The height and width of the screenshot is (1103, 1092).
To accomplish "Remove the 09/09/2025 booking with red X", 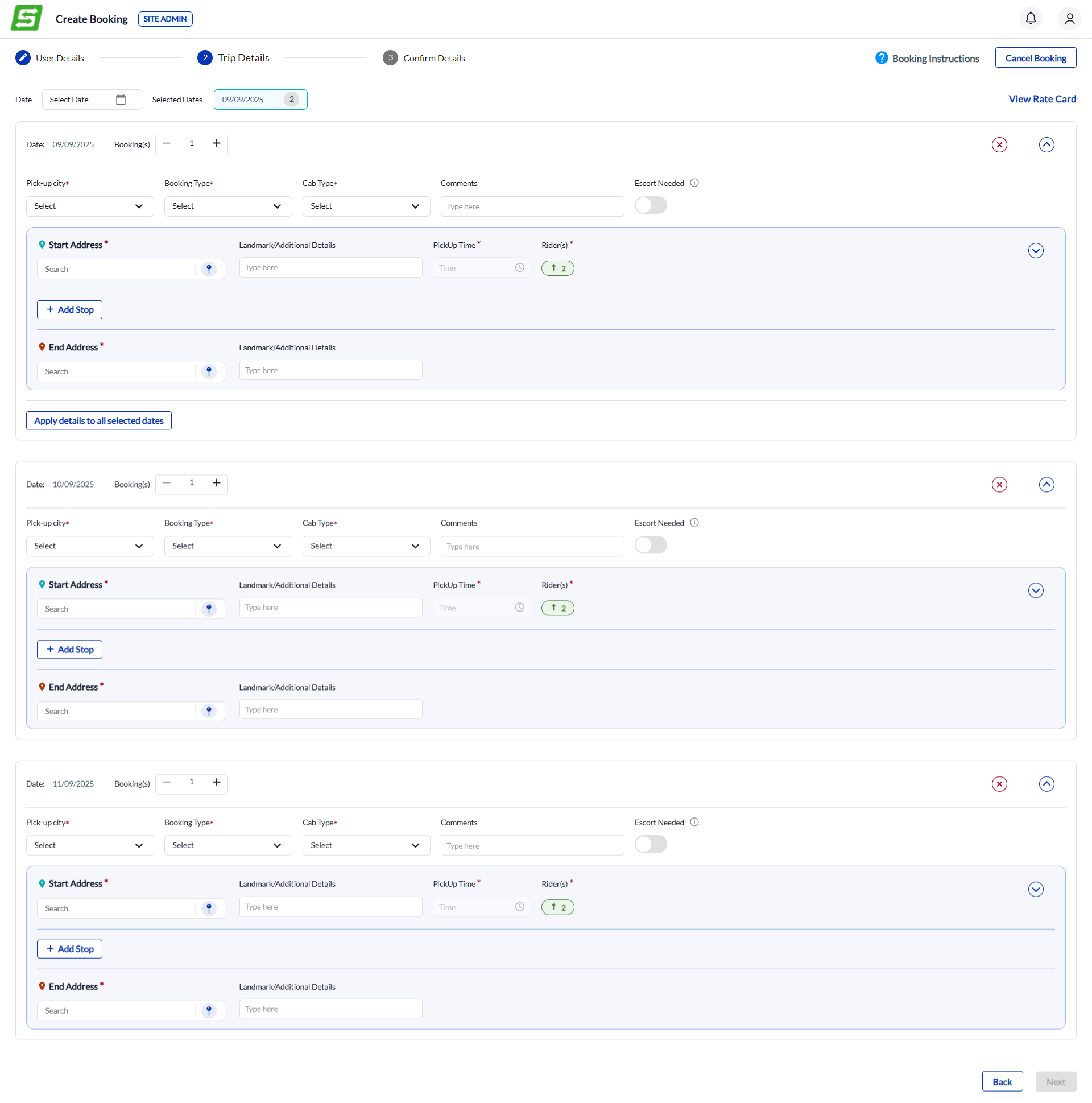I will pos(998,144).
